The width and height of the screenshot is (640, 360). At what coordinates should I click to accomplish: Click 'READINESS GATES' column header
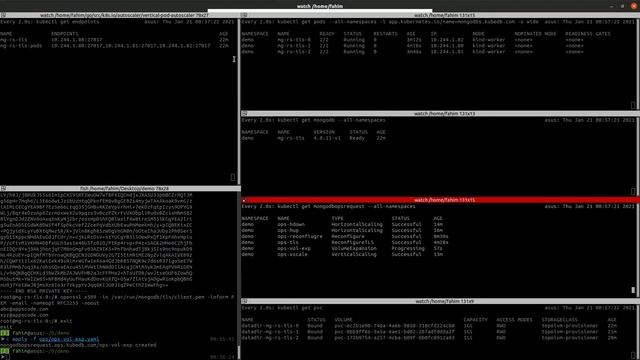click(588, 34)
